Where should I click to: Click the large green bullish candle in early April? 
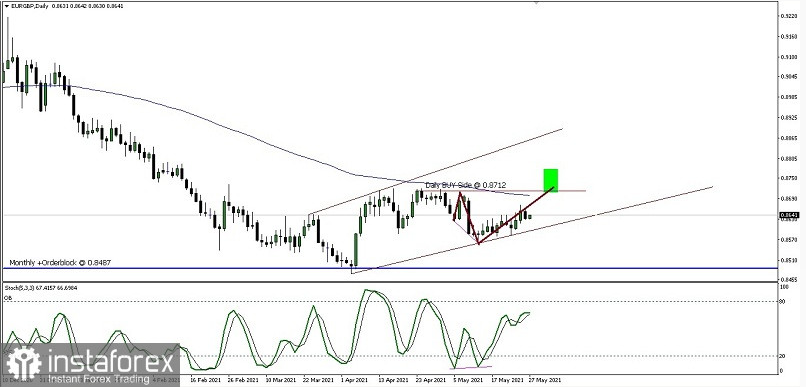(355, 250)
